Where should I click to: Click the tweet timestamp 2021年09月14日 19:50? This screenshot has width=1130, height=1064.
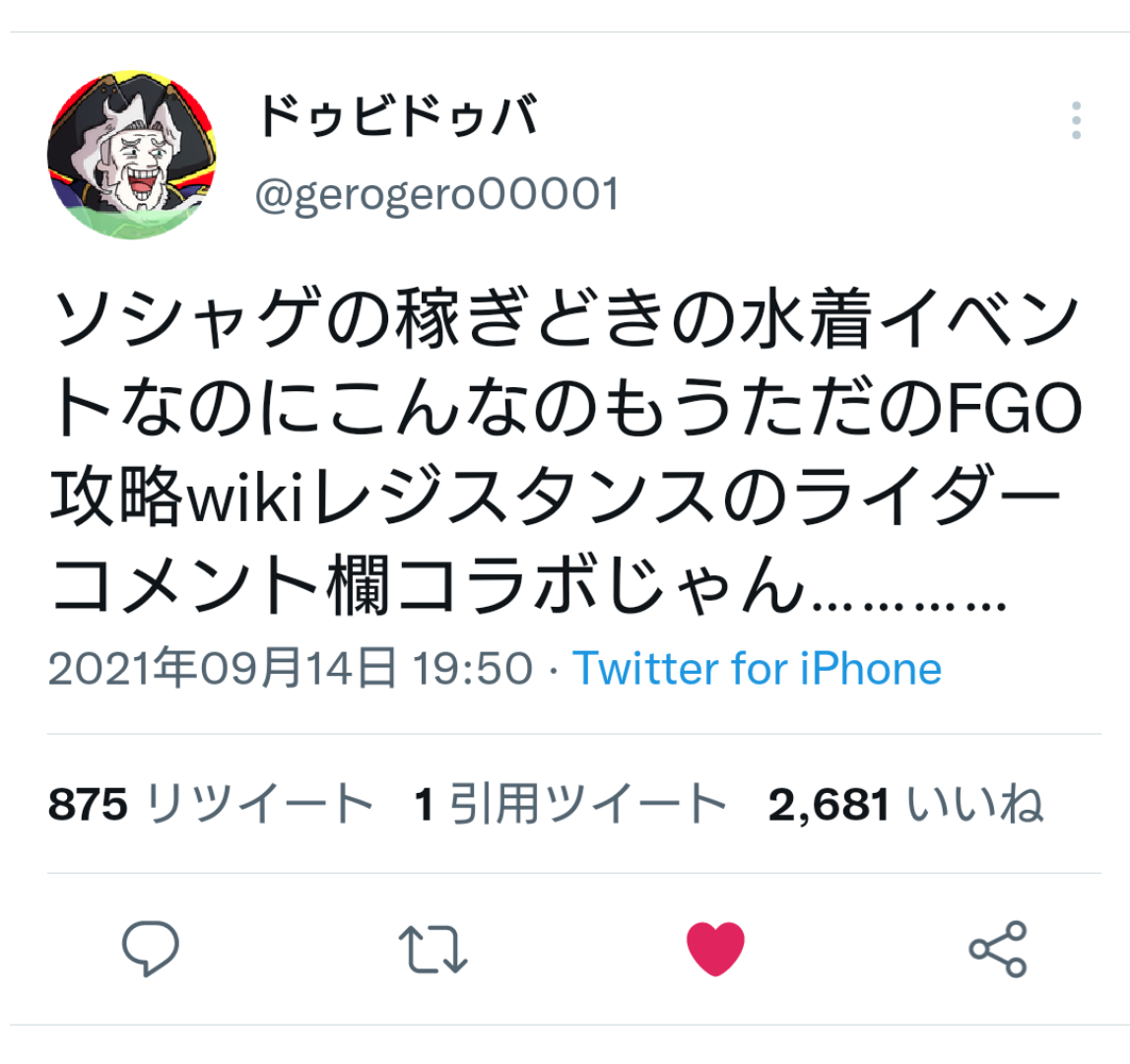tap(291, 668)
